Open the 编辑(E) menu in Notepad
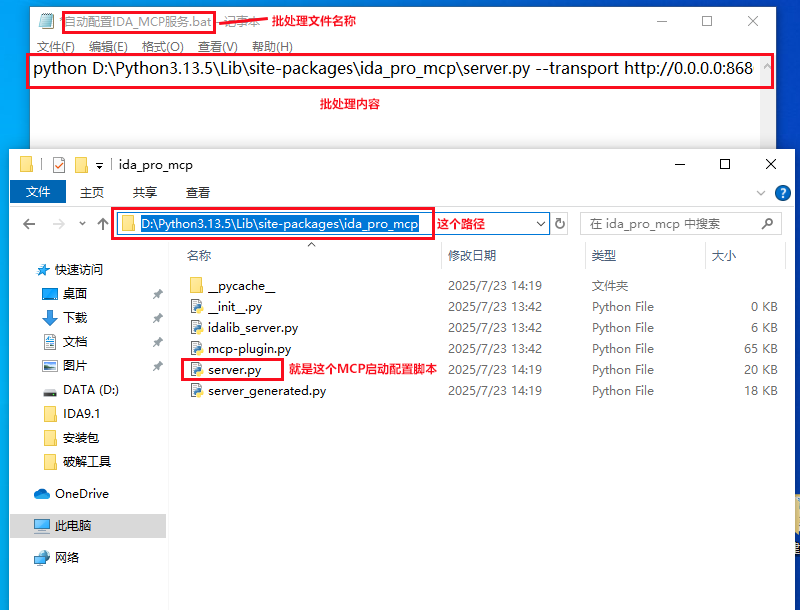The width and height of the screenshot is (800, 610). click(108, 47)
